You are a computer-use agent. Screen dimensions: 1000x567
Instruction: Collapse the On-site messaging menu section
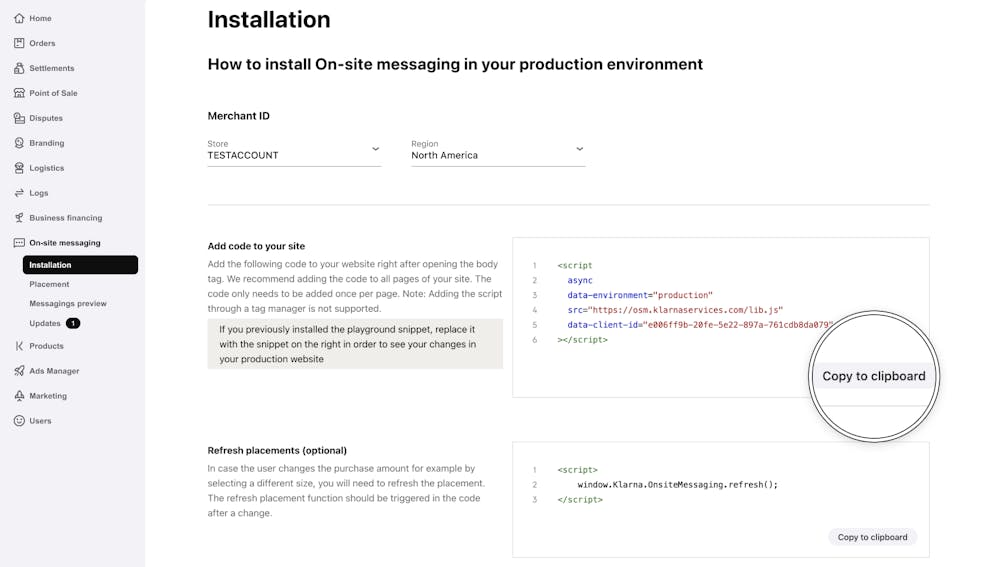pos(64,243)
